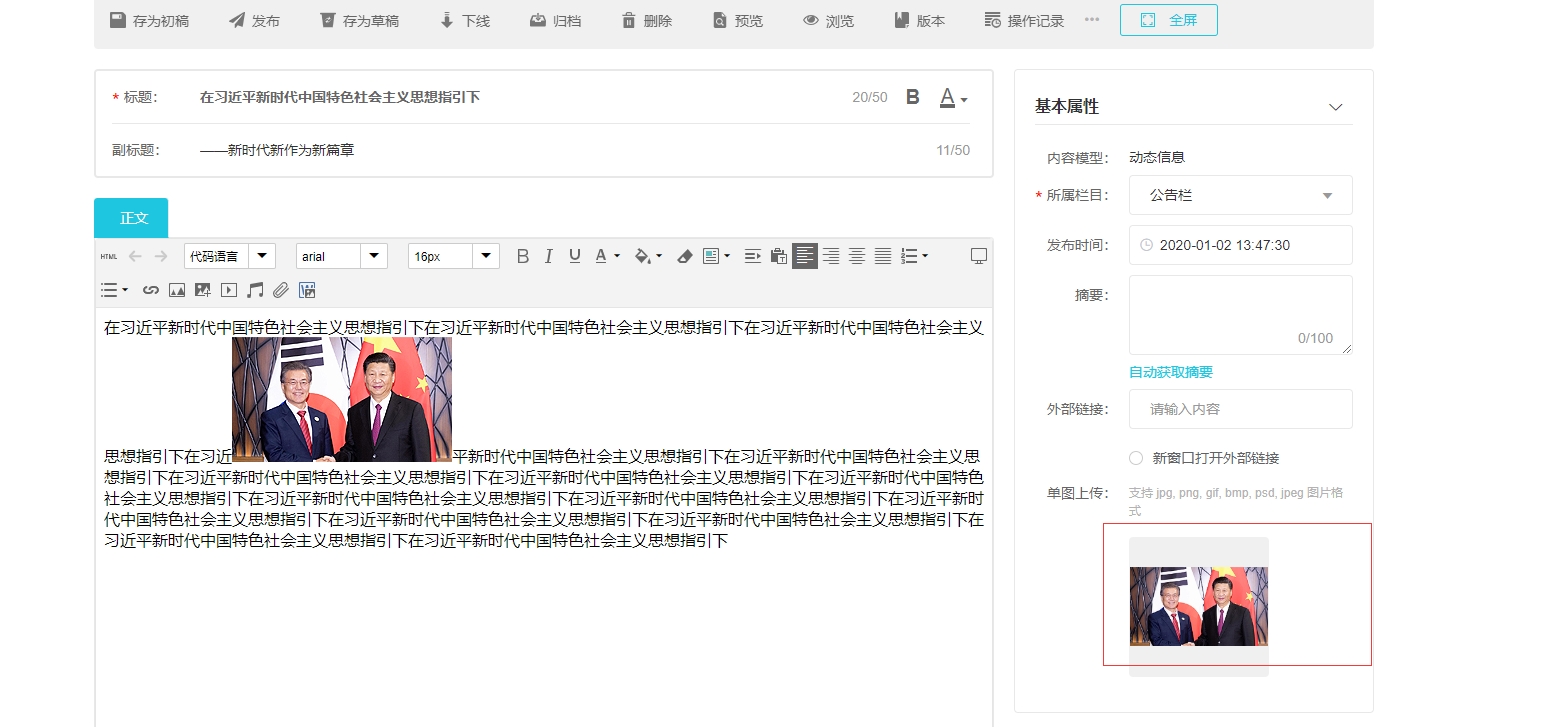Open the bullet list dropdown
1541x727 pixels.
pos(114,290)
